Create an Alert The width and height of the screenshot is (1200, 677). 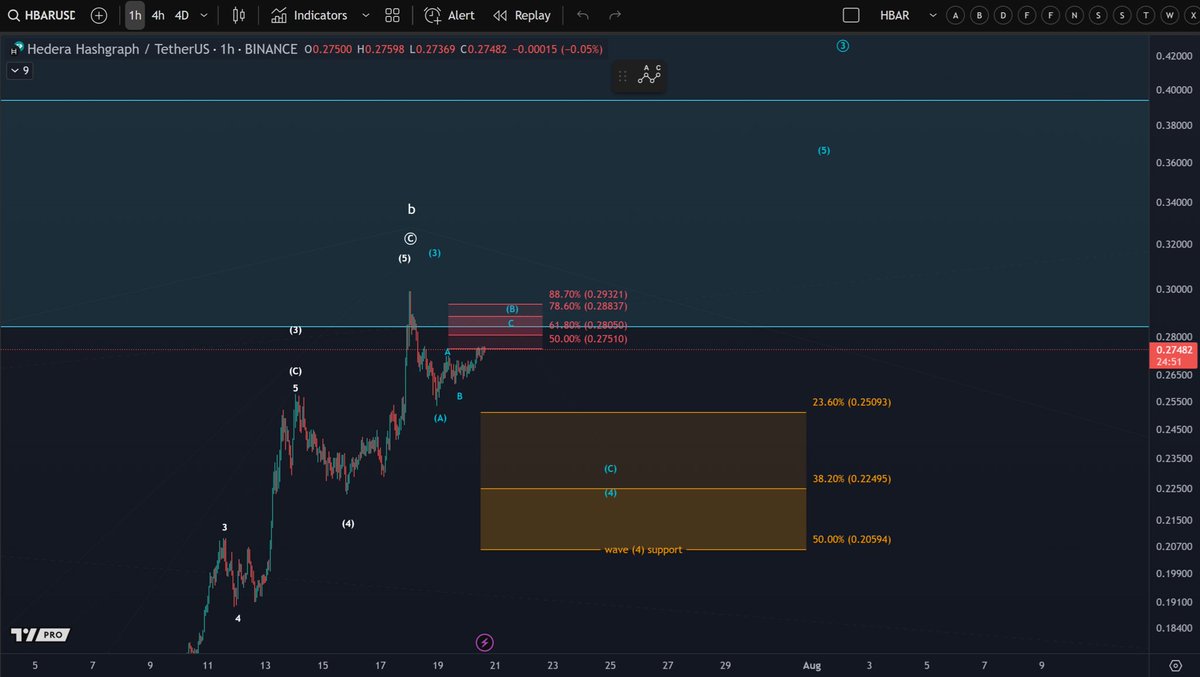coord(450,15)
